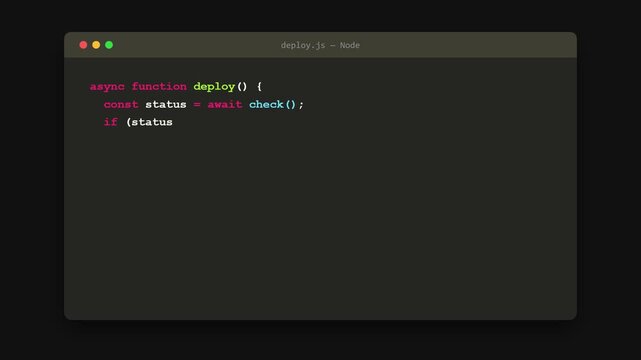
Task: Click '(status' on the if line
Action: click(149, 122)
